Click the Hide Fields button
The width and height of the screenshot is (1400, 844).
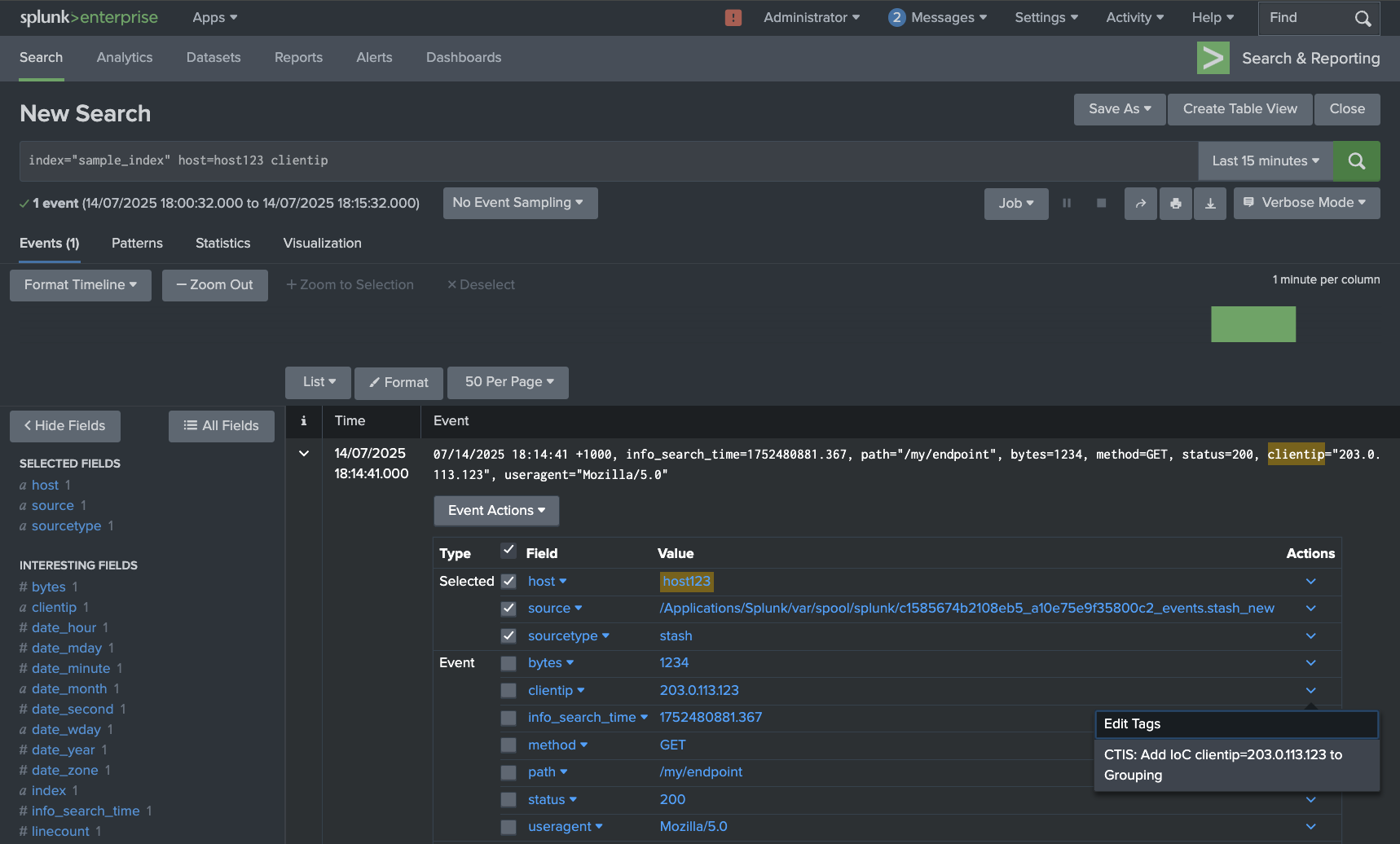click(65, 426)
